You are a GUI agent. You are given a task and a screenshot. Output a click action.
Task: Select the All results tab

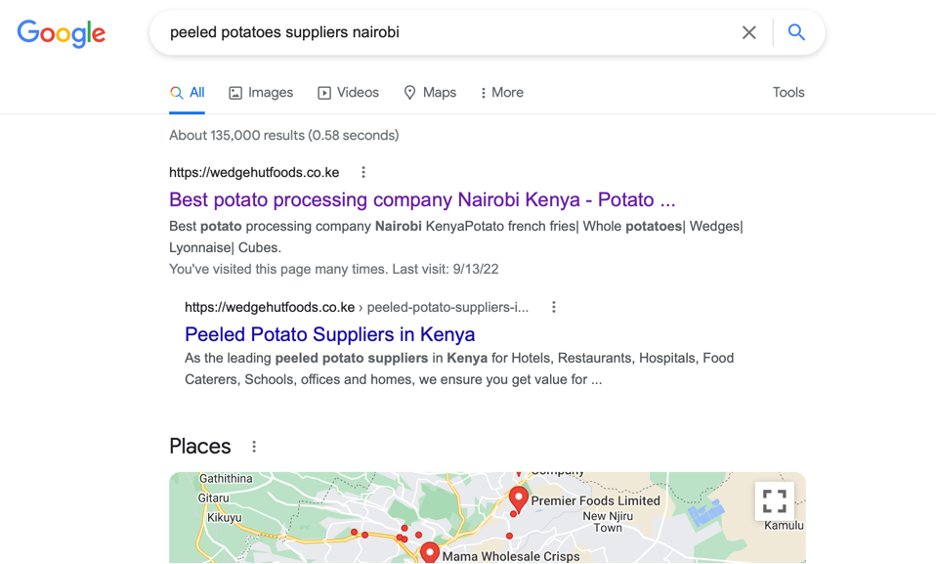(187, 93)
